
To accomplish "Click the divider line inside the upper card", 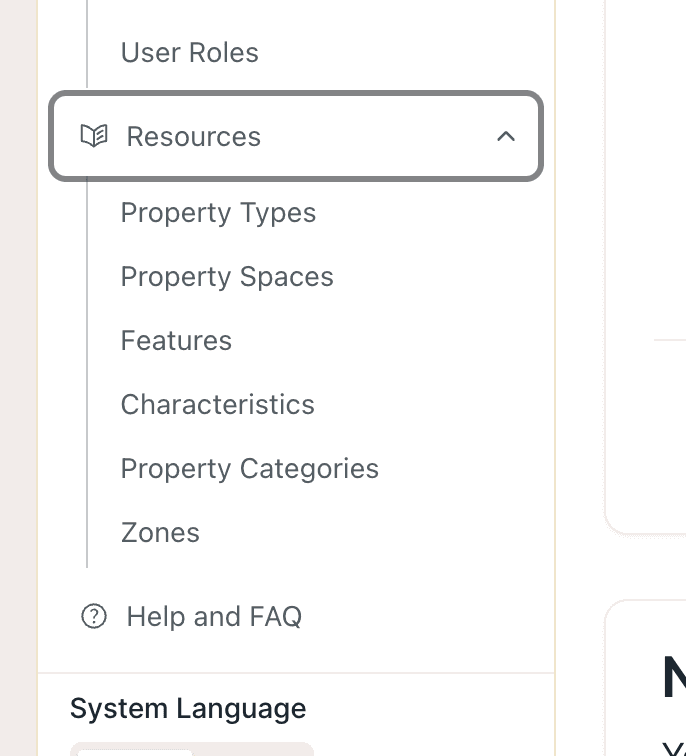I will [x=669, y=340].
